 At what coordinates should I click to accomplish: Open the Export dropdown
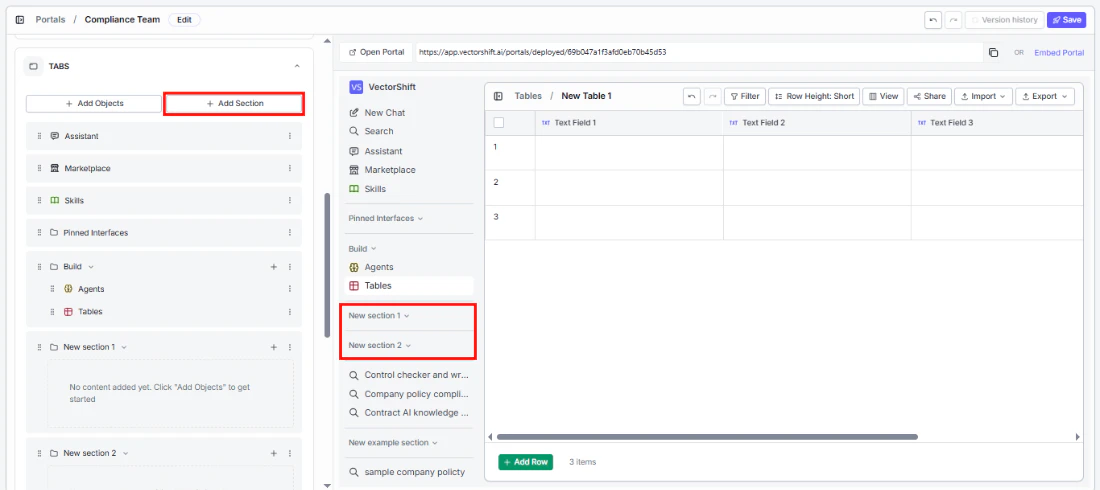point(1045,96)
